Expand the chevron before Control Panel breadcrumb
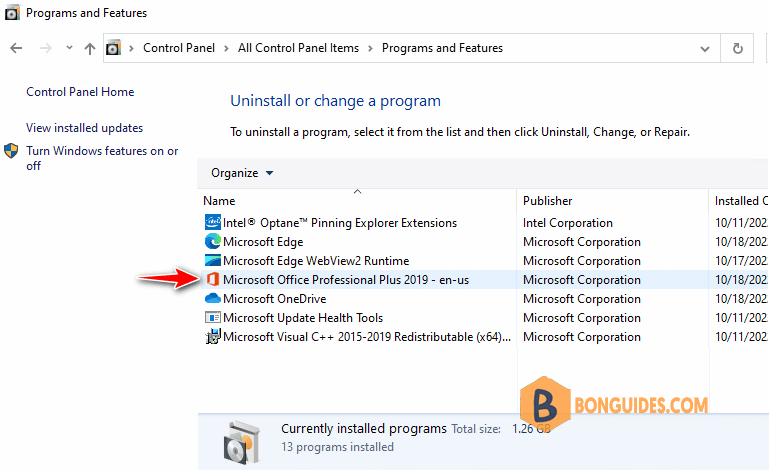 tap(131, 48)
